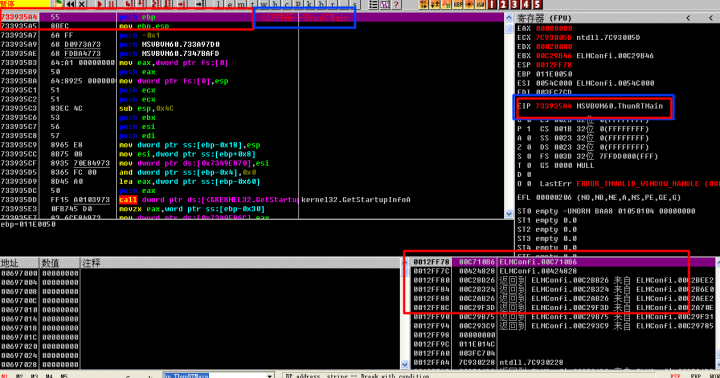Viewport: 720px width, 378px height.
Task: Select EAX 00000000 register row
Action: pyautogui.click(x=545, y=28)
